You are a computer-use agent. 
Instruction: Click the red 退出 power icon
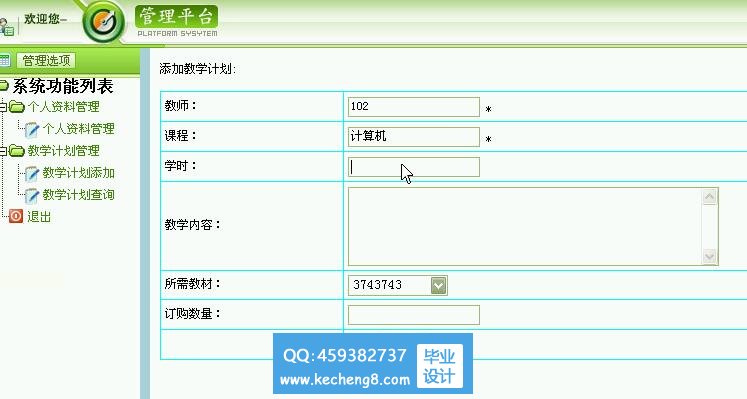tap(16, 216)
